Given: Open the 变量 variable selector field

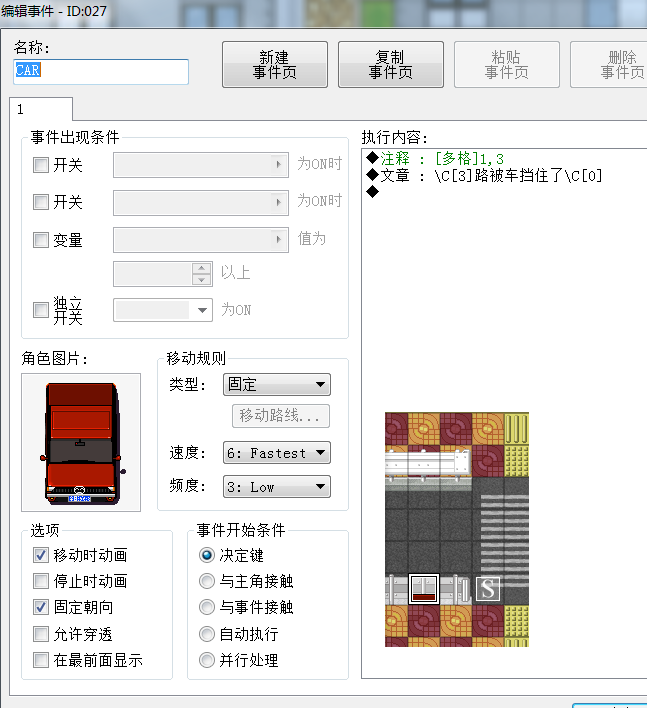Looking at the screenshot, I should pyautogui.click(x=201, y=240).
